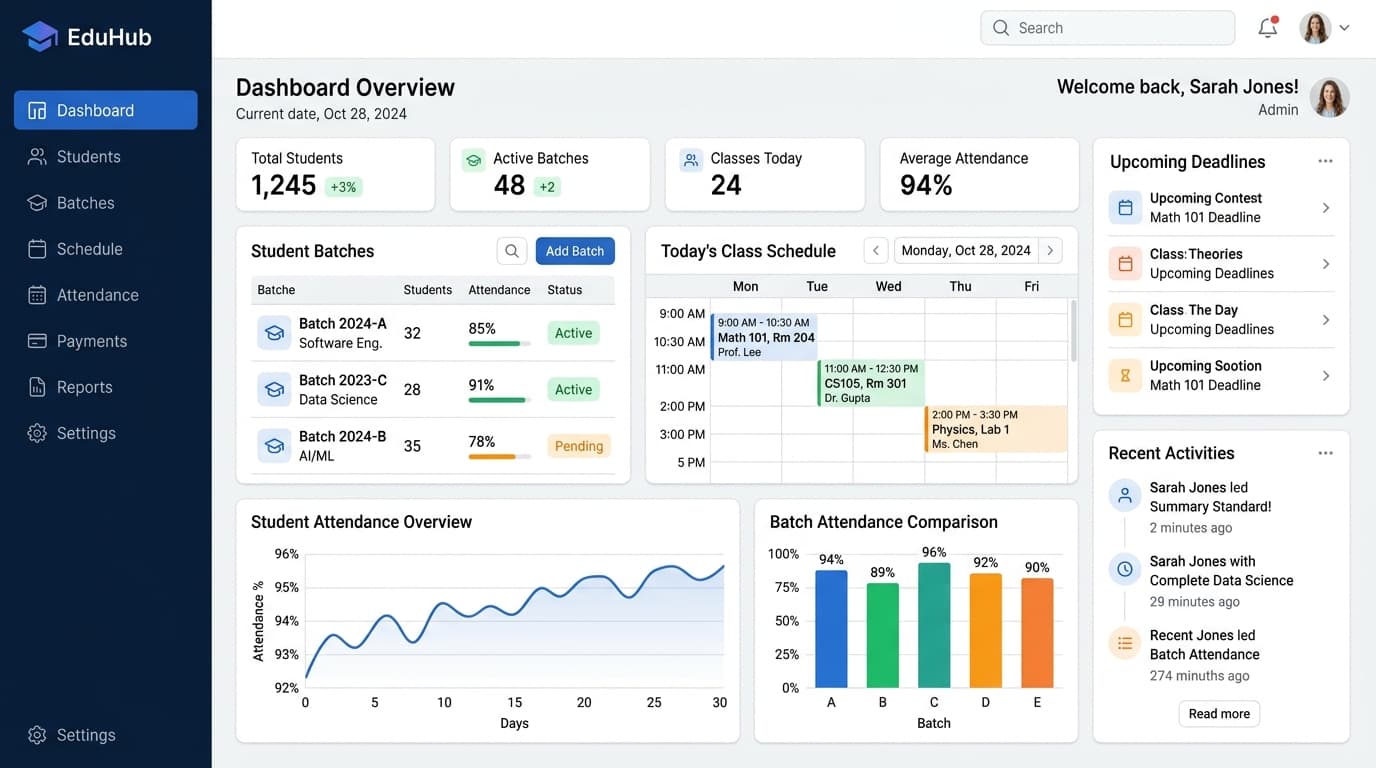Click the Batch 2024-A graduation cap icon
The height and width of the screenshot is (768, 1376).
(x=274, y=333)
